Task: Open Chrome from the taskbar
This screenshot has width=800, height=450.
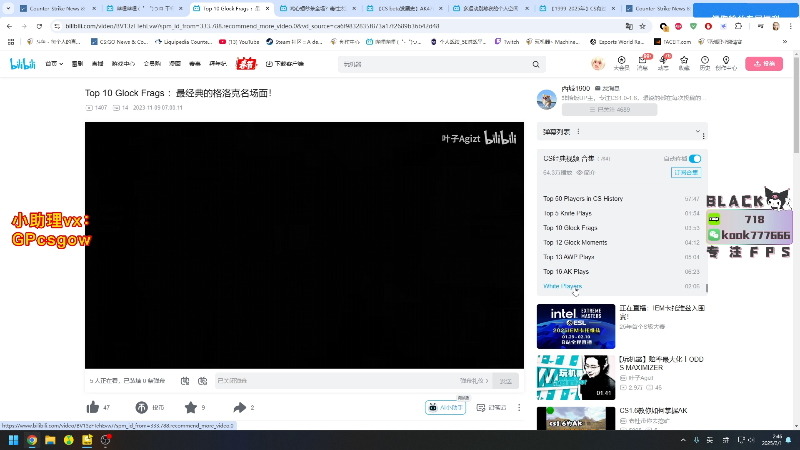Action: click(32, 440)
